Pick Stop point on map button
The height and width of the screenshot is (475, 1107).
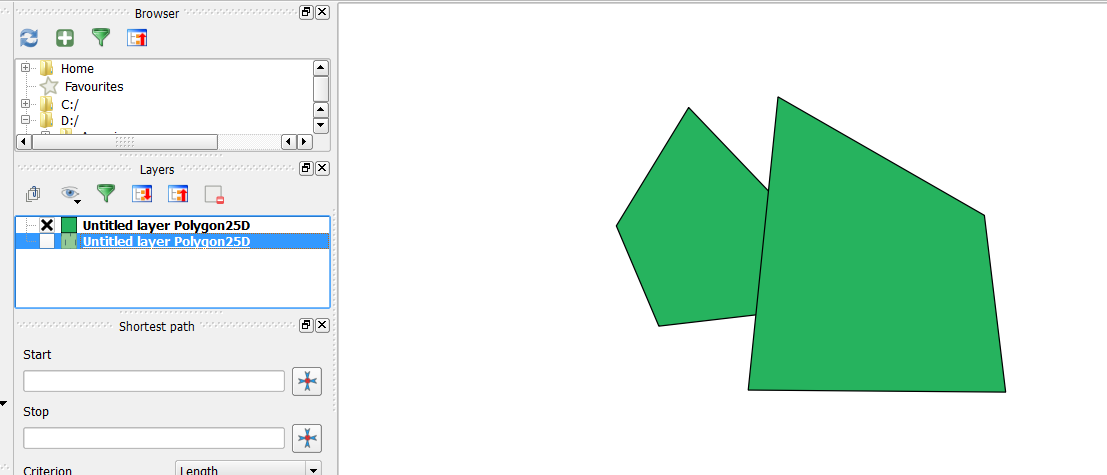[307, 438]
